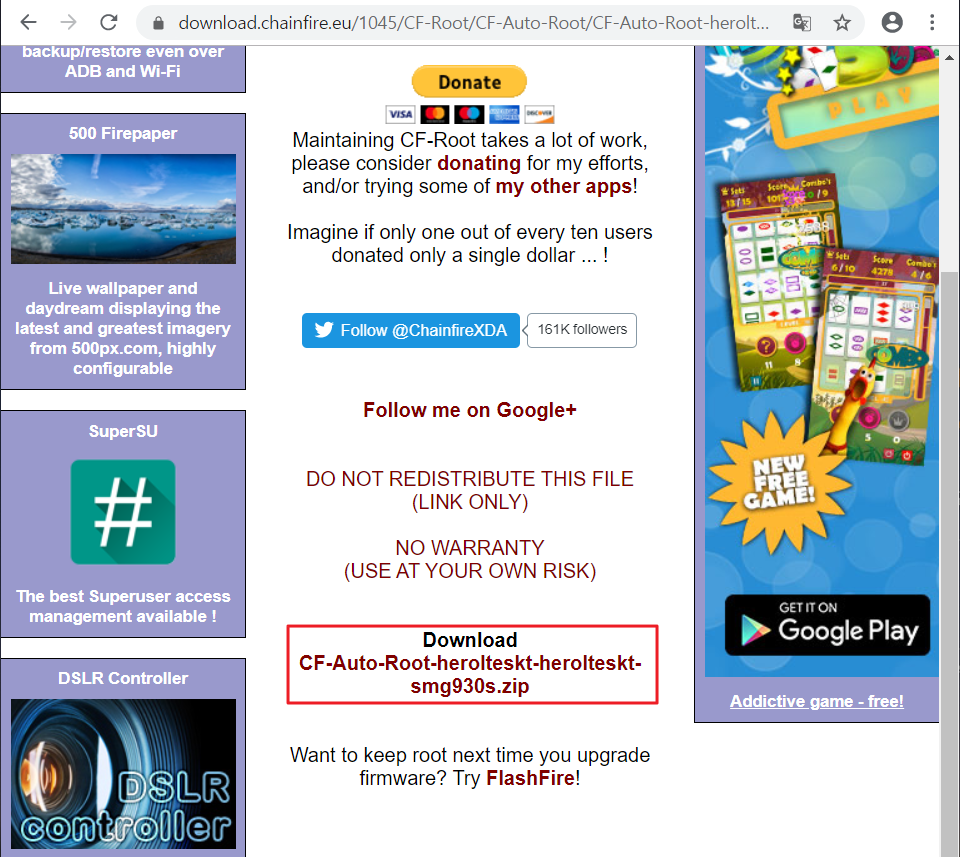Image resolution: width=960 pixels, height=857 pixels.
Task: Click Get it on Google Play badge
Action: (827, 625)
